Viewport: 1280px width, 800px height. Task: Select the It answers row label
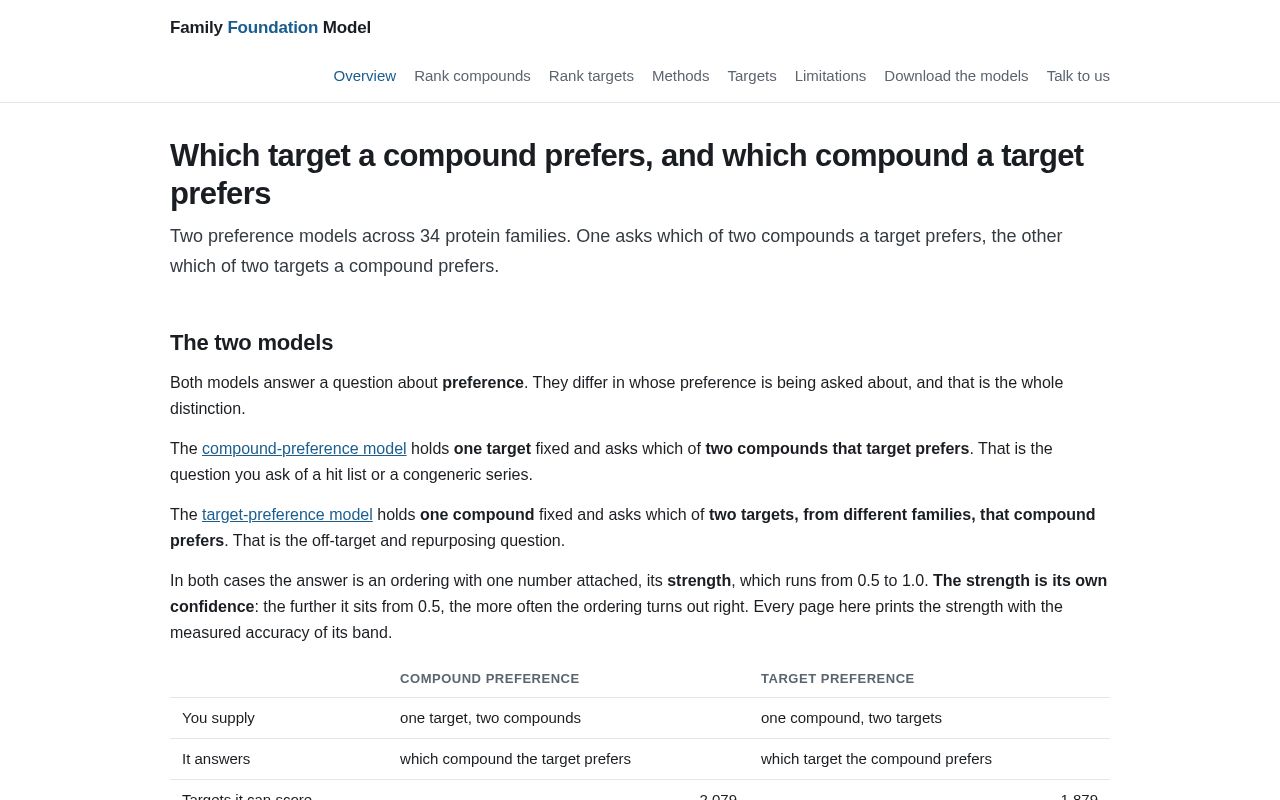[216, 759]
